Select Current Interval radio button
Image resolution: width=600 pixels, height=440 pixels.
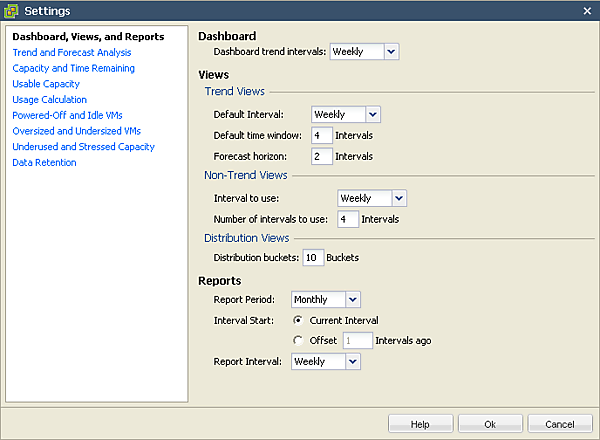click(x=298, y=320)
